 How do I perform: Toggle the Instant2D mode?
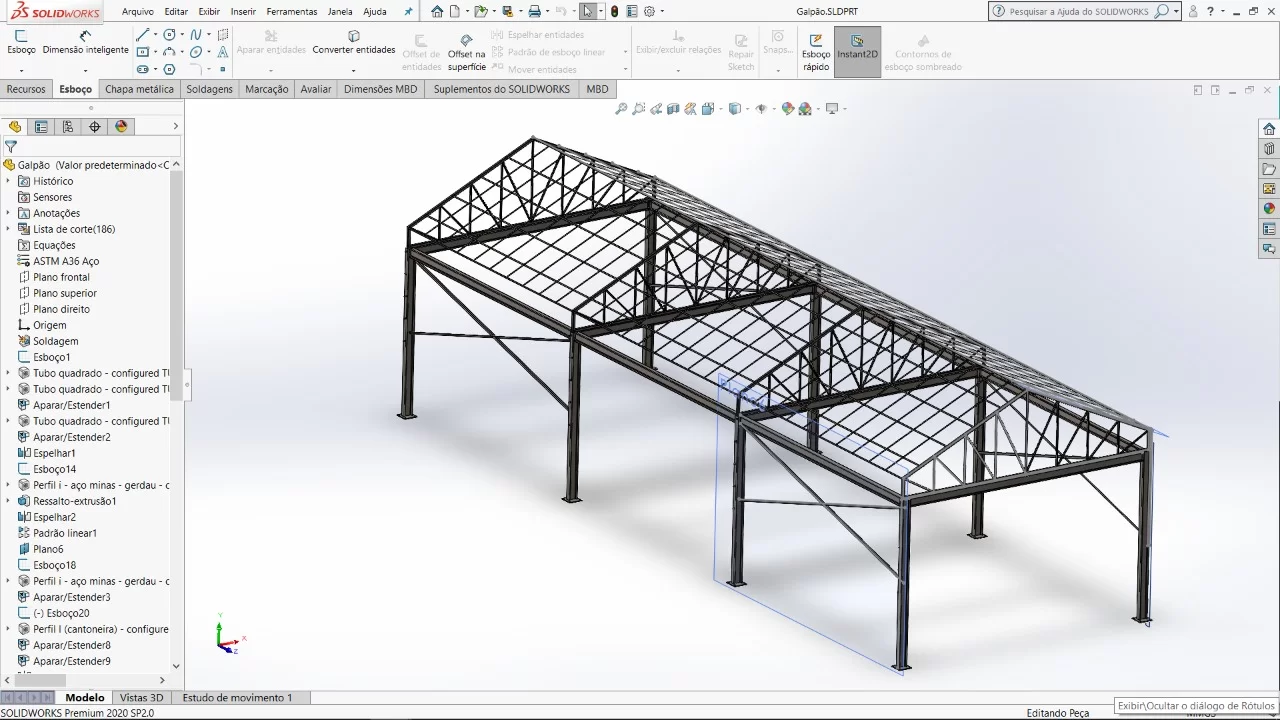857,47
